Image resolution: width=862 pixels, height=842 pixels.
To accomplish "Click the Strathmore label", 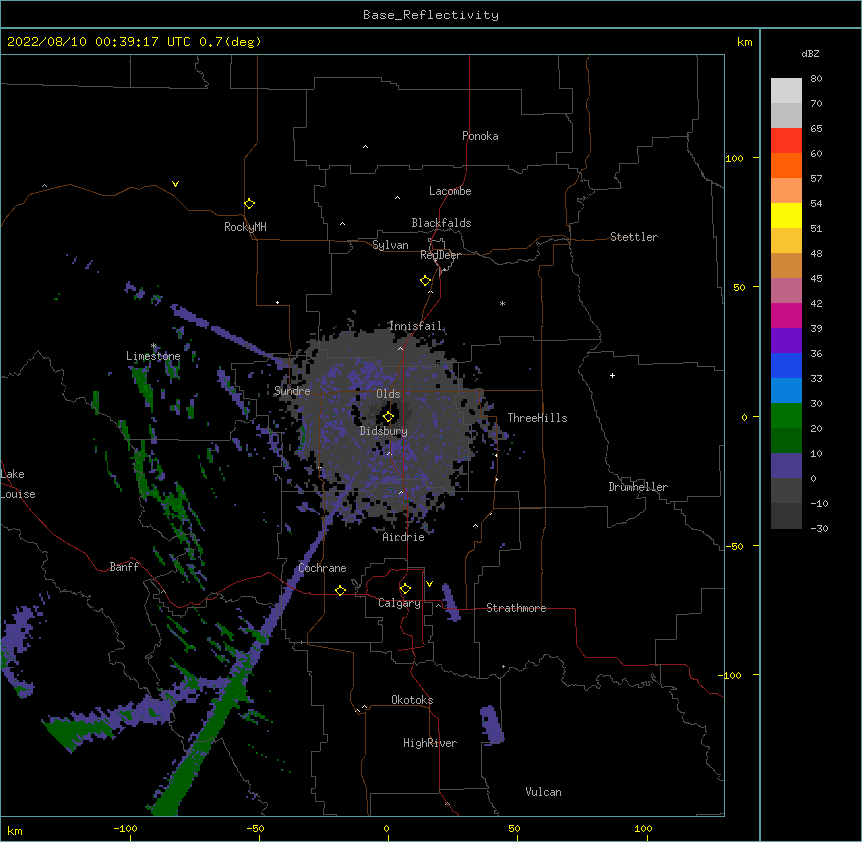I will pos(516,608).
